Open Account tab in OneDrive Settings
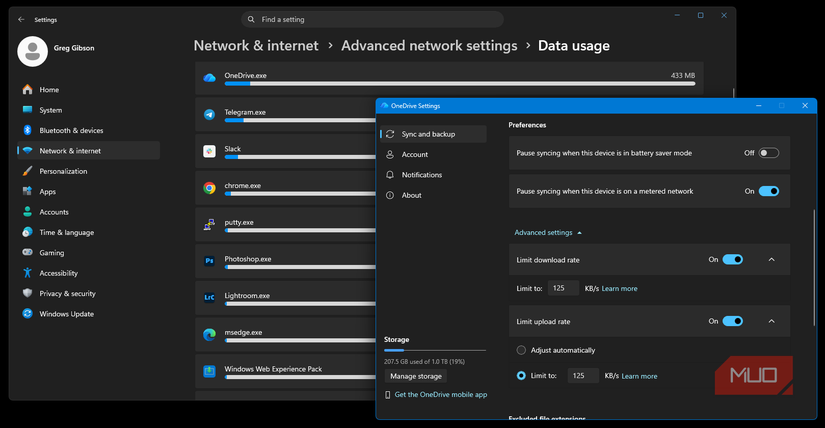The image size is (825, 428). click(434, 155)
